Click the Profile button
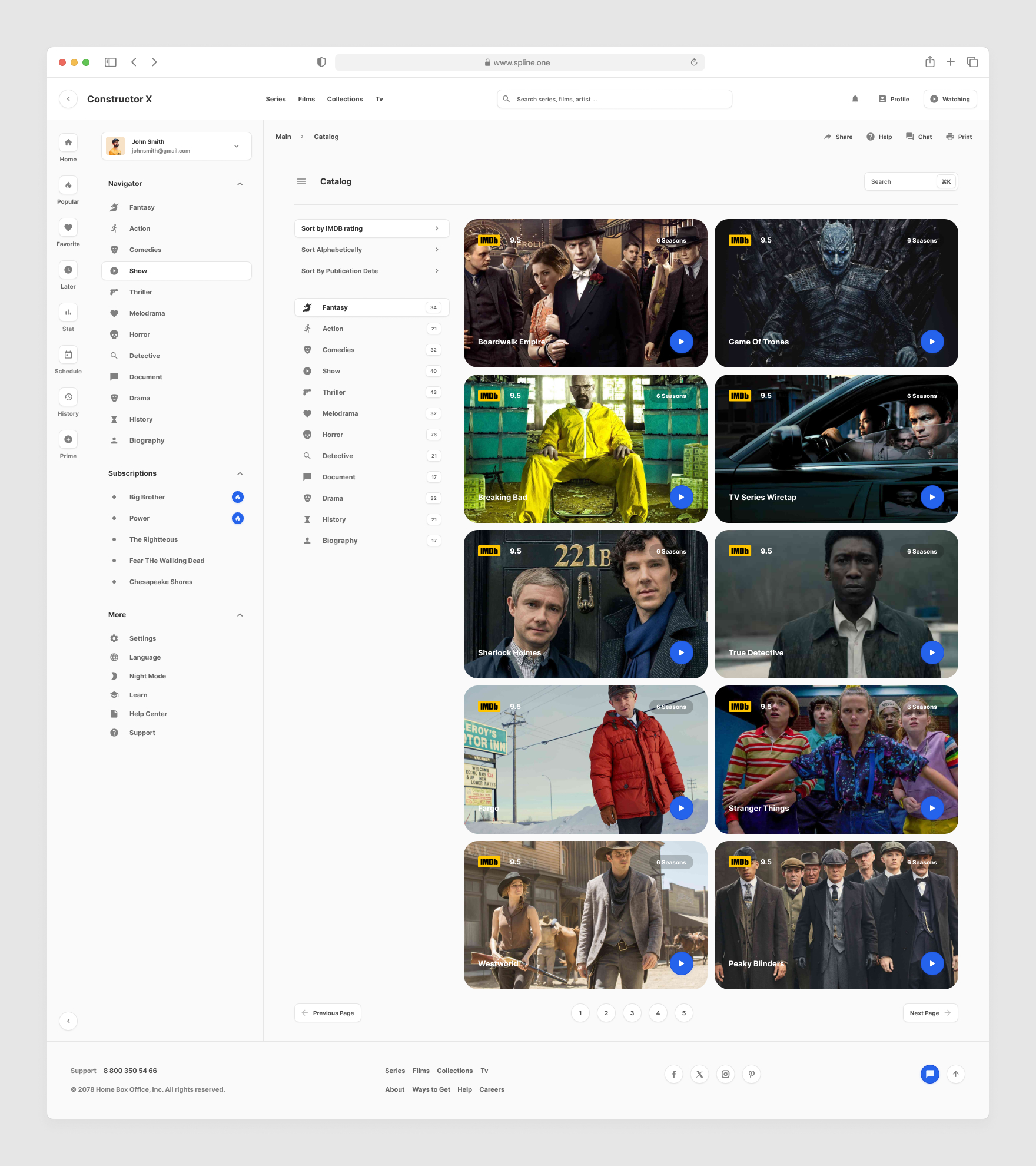The height and width of the screenshot is (1166, 1036). (894, 99)
